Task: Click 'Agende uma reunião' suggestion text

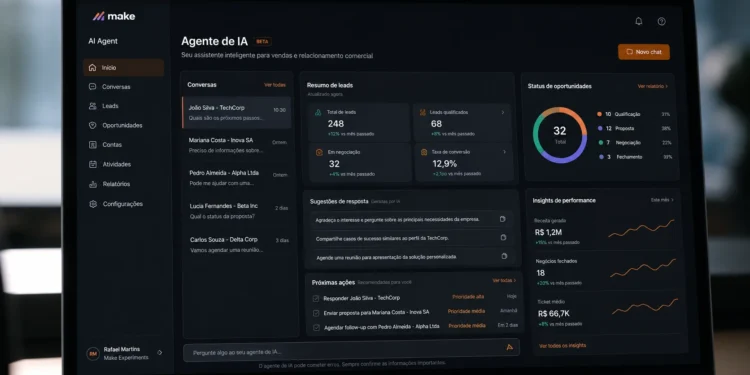Action: click(386, 257)
